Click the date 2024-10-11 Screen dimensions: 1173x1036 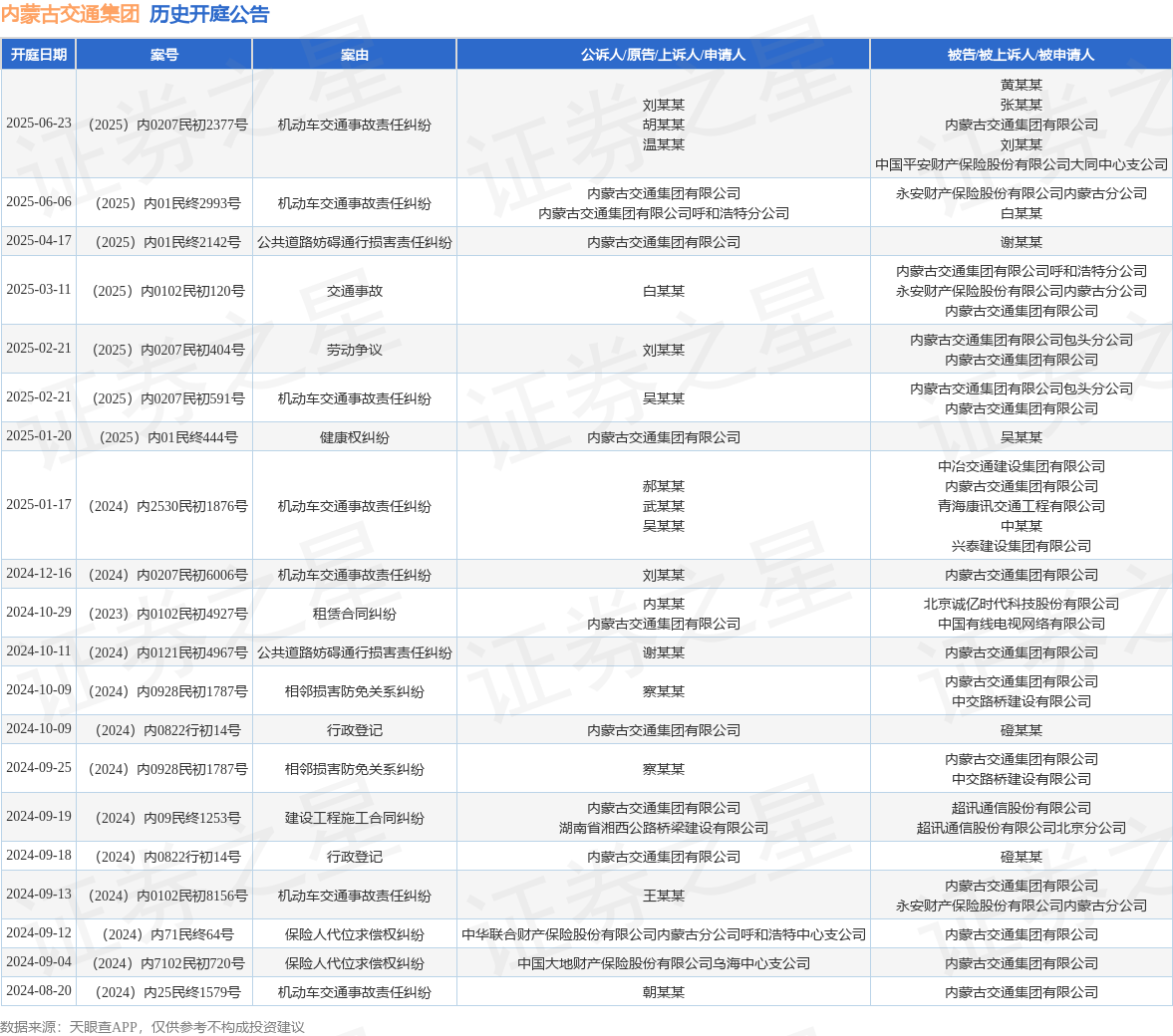pos(39,651)
